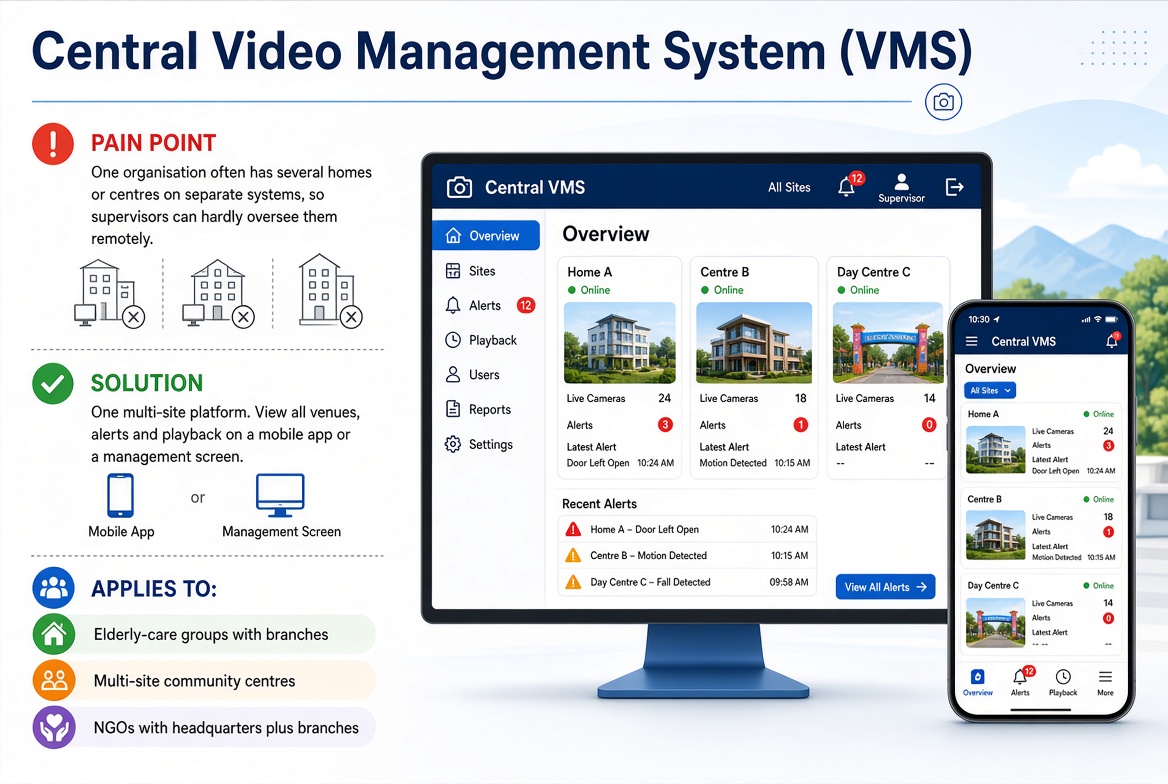Open the Home A thumbnail in mobile app
The image size is (1168, 784).
995,450
